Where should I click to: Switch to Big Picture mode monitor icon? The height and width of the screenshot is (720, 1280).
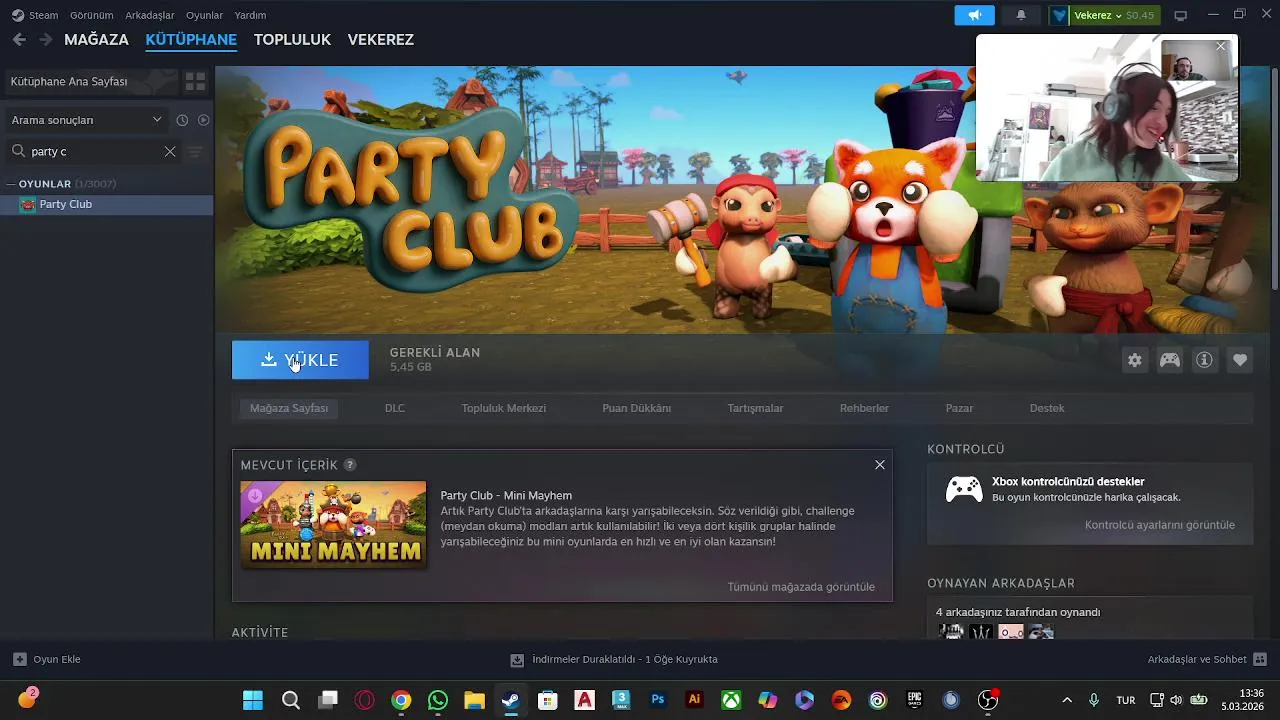pyautogui.click(x=1180, y=15)
